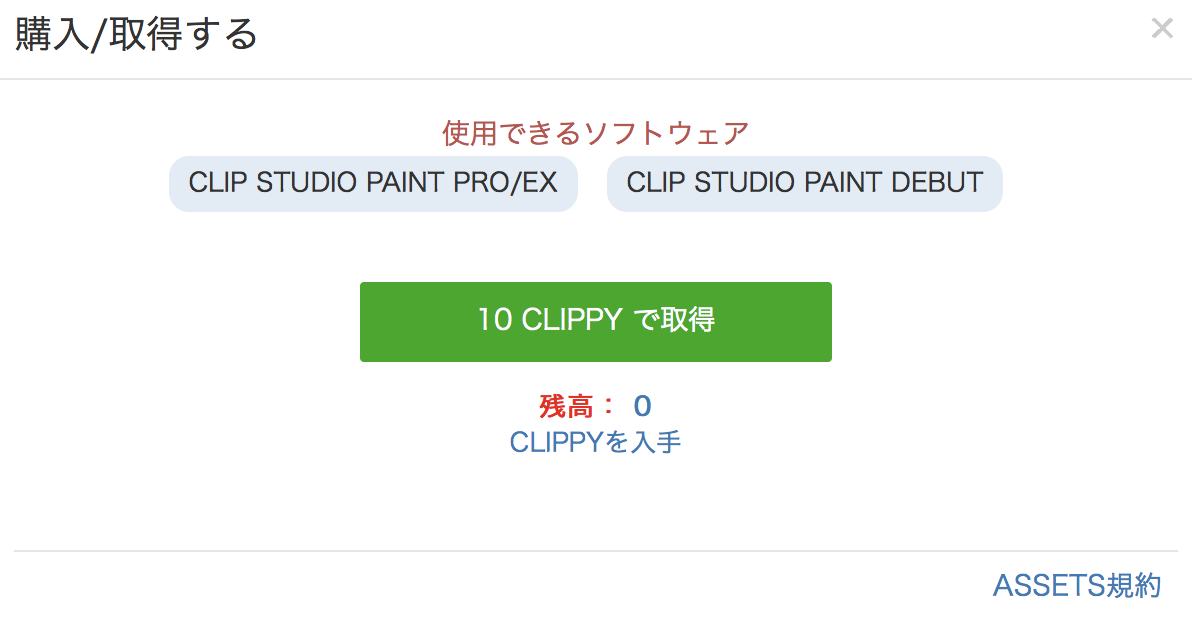The height and width of the screenshot is (634, 1192).
Task: Click the 残高 balance label
Action: click(x=566, y=406)
